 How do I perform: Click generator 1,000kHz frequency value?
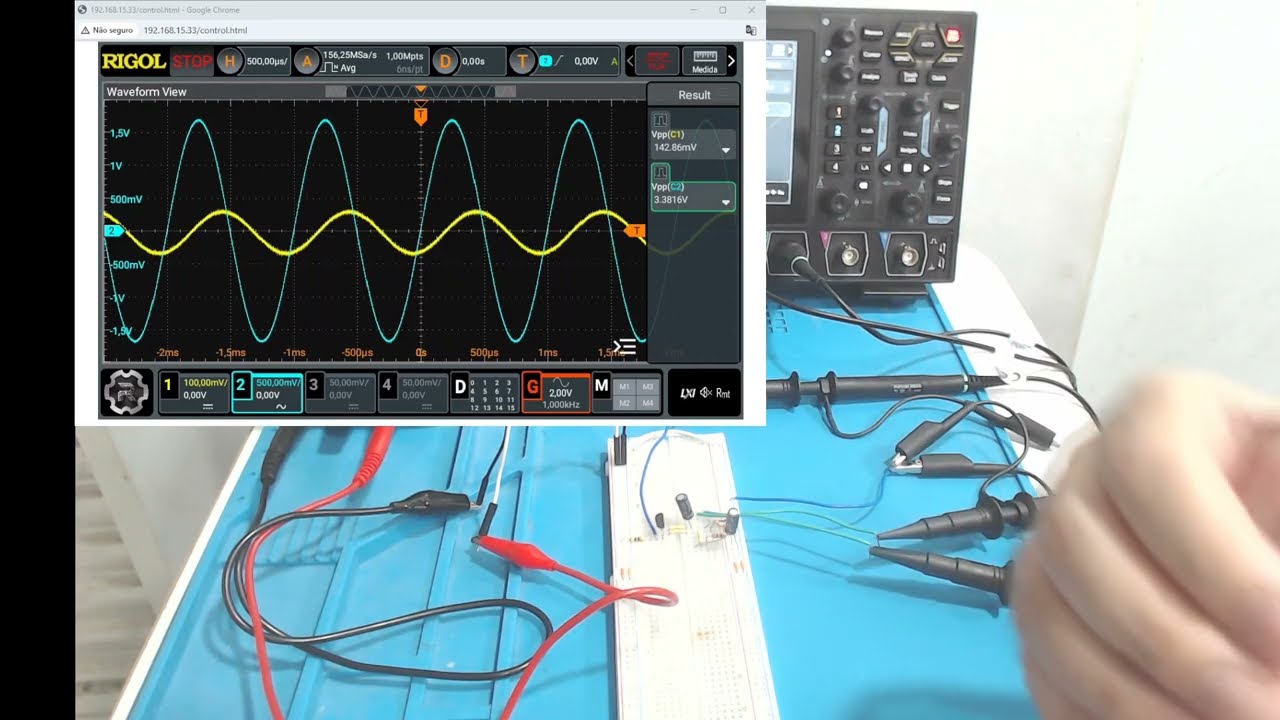click(x=561, y=405)
